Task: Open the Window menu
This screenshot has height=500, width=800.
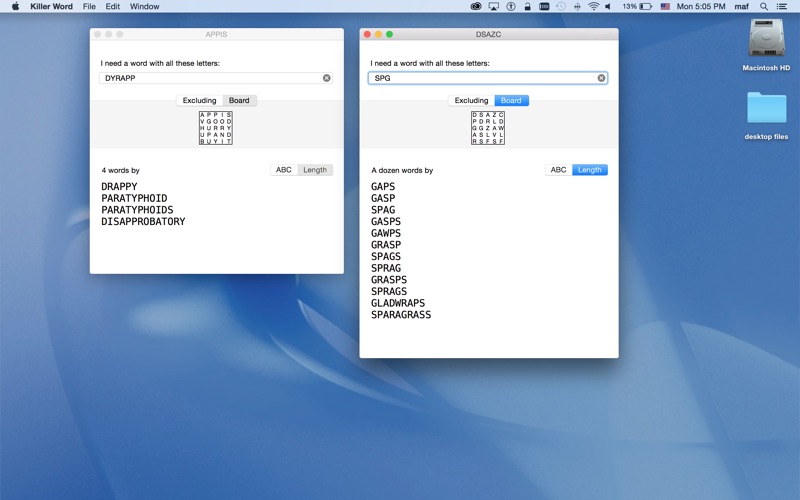Action: [144, 6]
